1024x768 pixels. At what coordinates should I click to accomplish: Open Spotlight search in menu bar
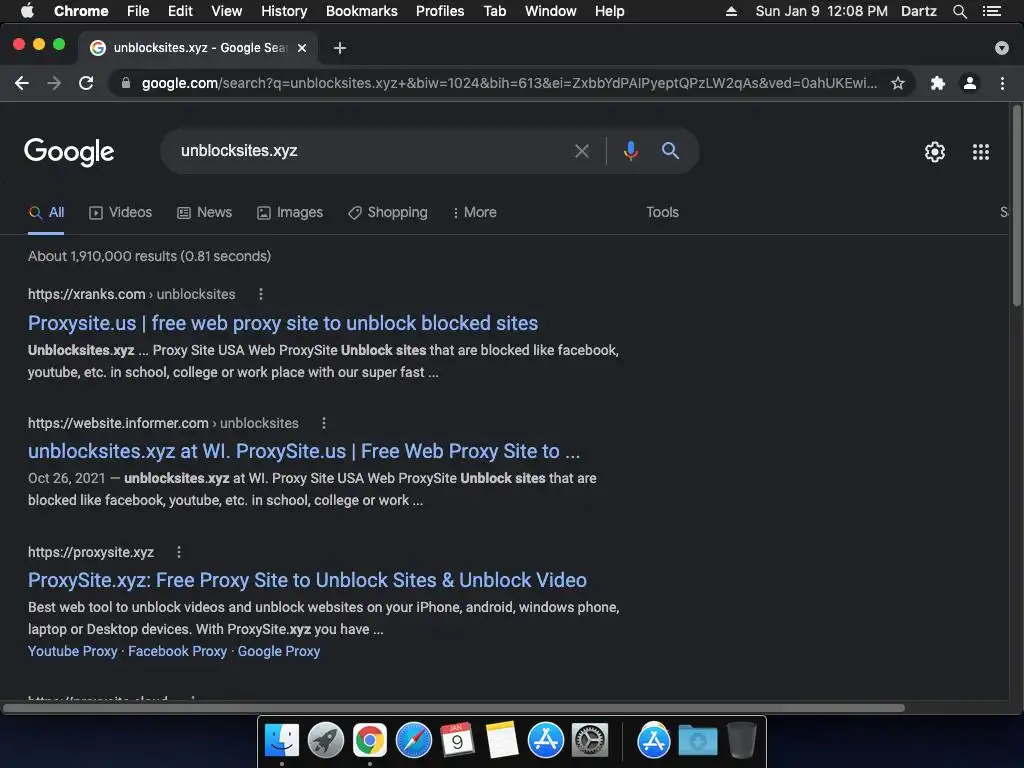coord(959,11)
